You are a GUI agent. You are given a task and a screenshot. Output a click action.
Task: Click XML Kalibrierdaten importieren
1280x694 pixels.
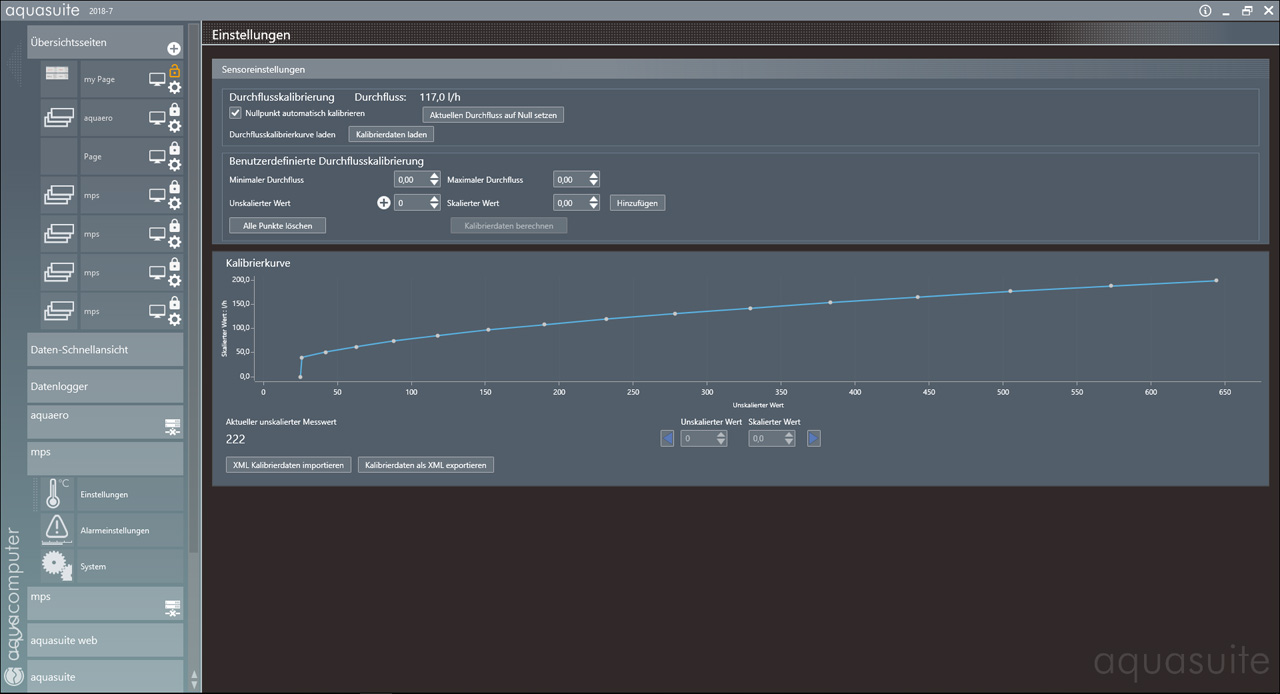[289, 465]
